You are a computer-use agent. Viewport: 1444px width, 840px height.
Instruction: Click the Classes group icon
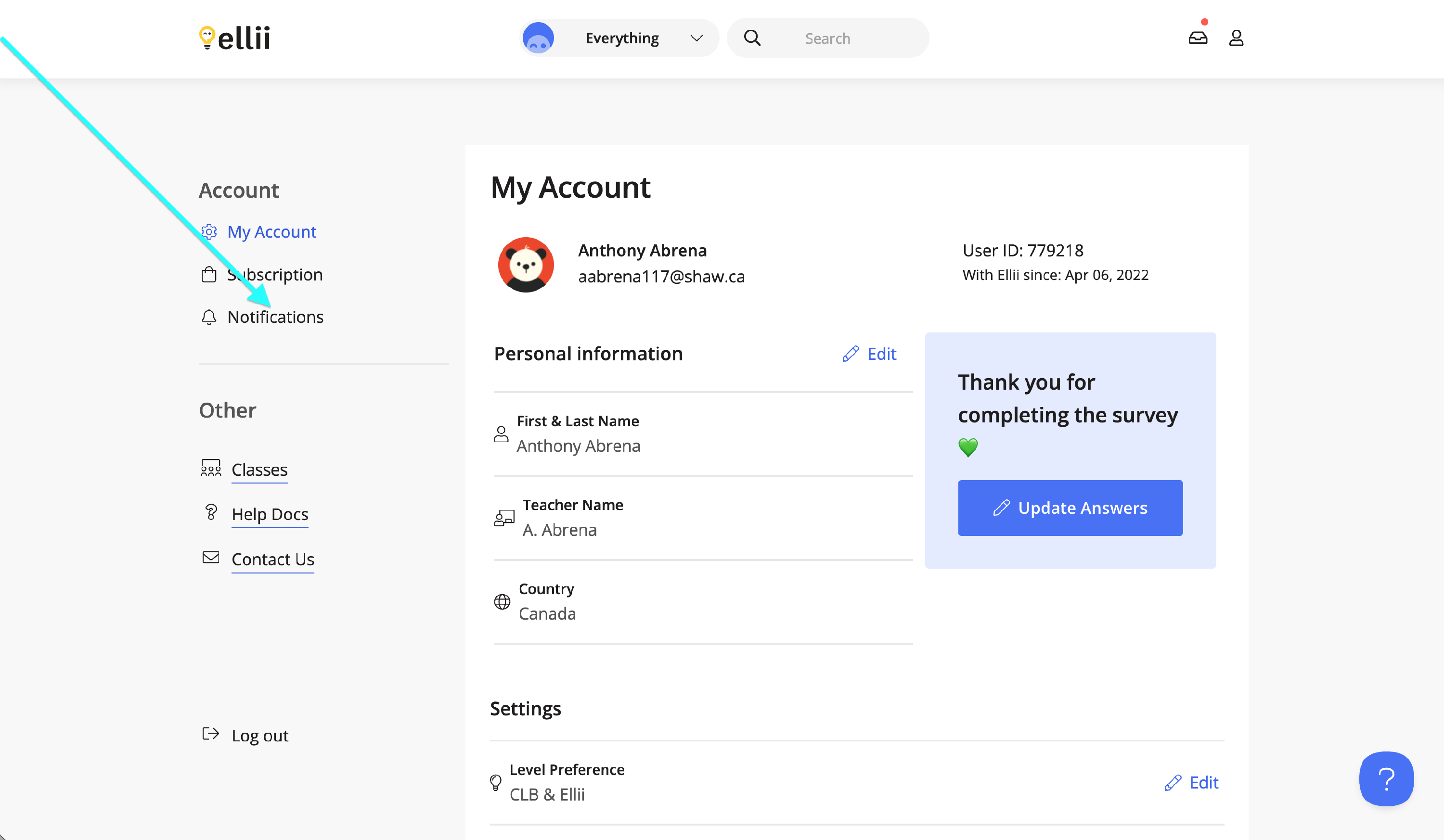tap(211, 469)
